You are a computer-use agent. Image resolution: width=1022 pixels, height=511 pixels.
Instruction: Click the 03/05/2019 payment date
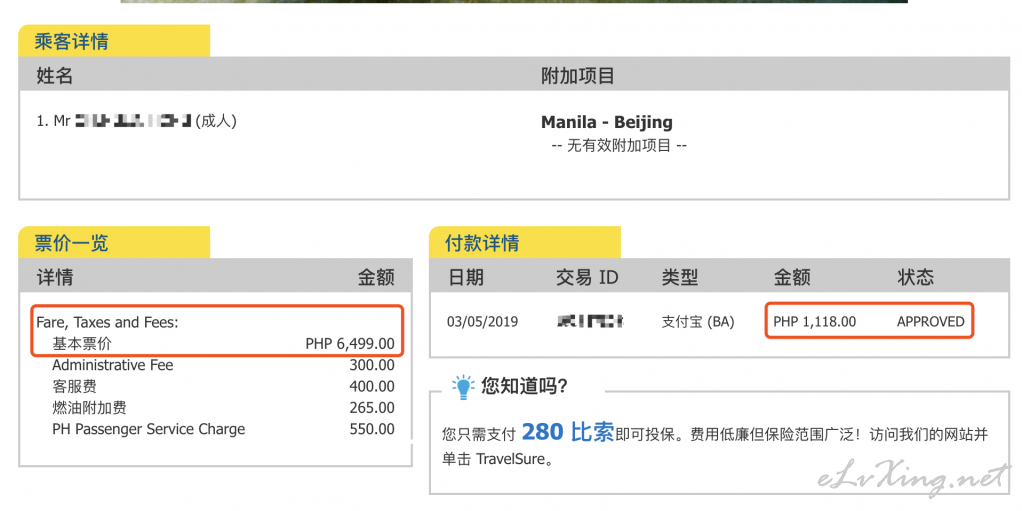point(482,321)
